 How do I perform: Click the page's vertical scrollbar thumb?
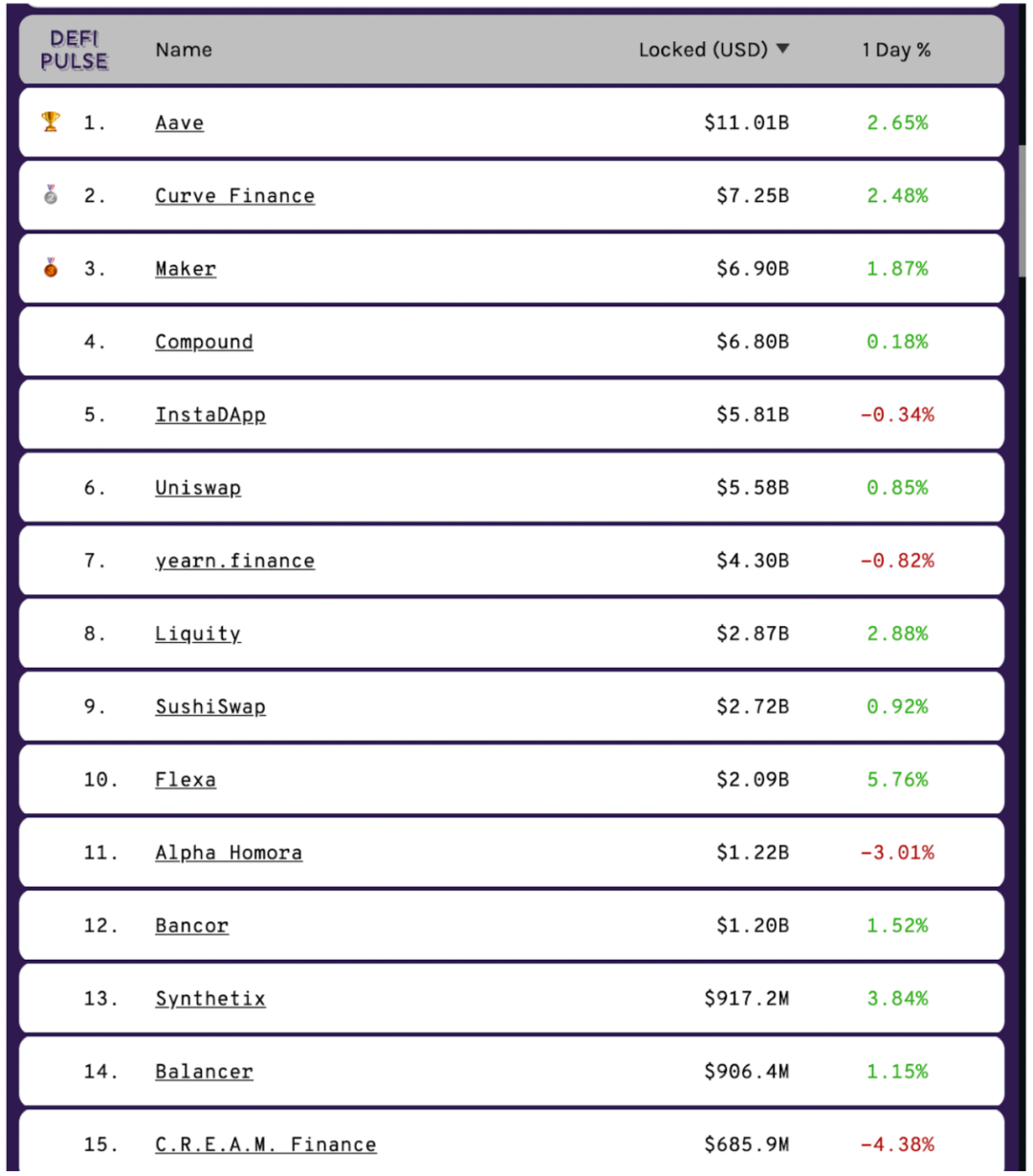coord(1022,212)
